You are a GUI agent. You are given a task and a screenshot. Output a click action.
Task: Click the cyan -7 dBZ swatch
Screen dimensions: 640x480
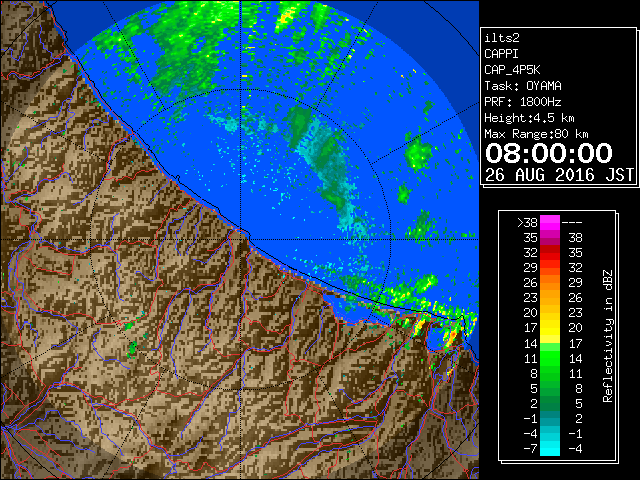pos(550,448)
